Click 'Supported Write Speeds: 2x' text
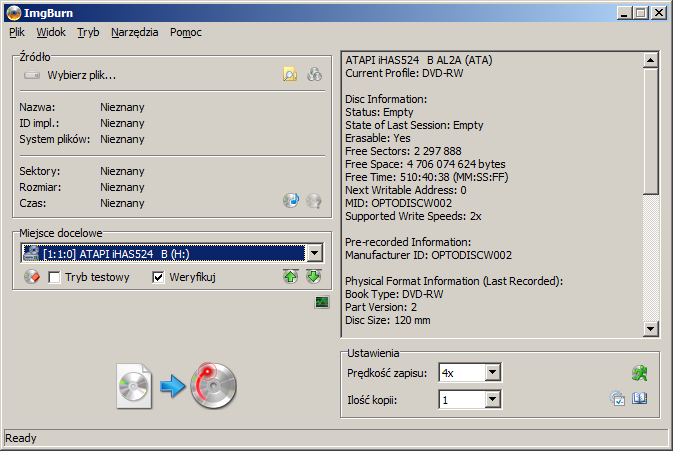 pyautogui.click(x=413, y=216)
